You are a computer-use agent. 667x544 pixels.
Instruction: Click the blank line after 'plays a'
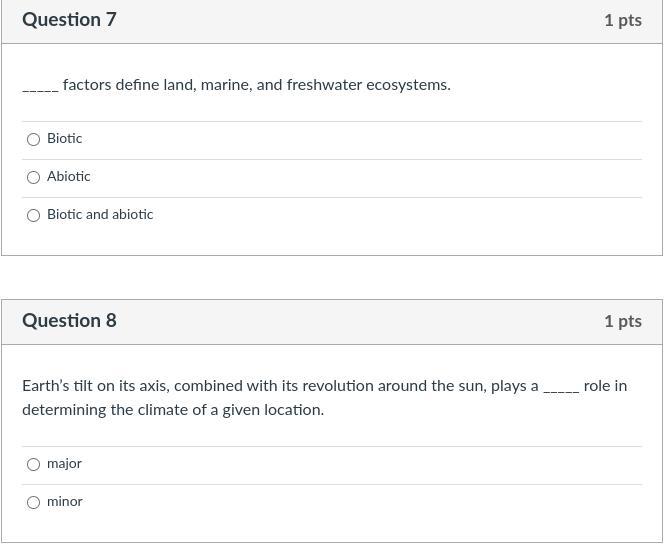coord(561,391)
